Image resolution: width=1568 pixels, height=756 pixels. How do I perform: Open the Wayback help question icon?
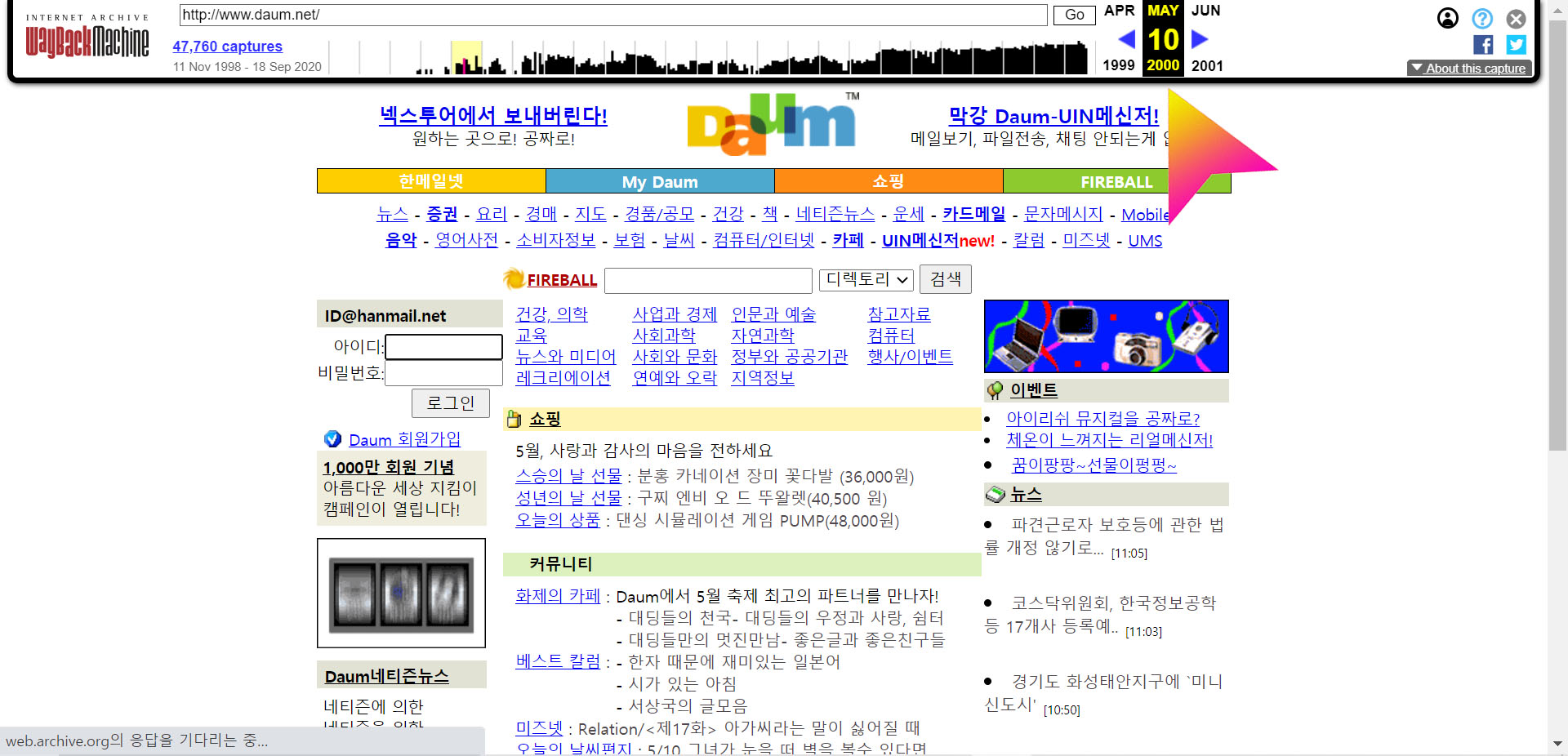[1482, 18]
